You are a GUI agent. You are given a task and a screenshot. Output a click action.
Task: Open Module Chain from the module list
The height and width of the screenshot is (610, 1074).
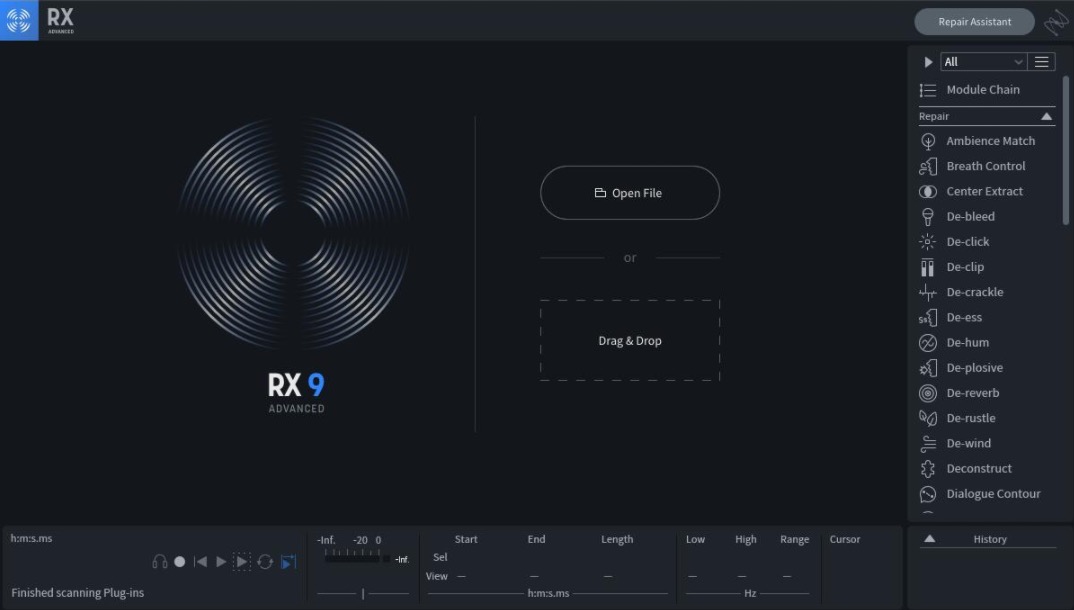coord(982,90)
